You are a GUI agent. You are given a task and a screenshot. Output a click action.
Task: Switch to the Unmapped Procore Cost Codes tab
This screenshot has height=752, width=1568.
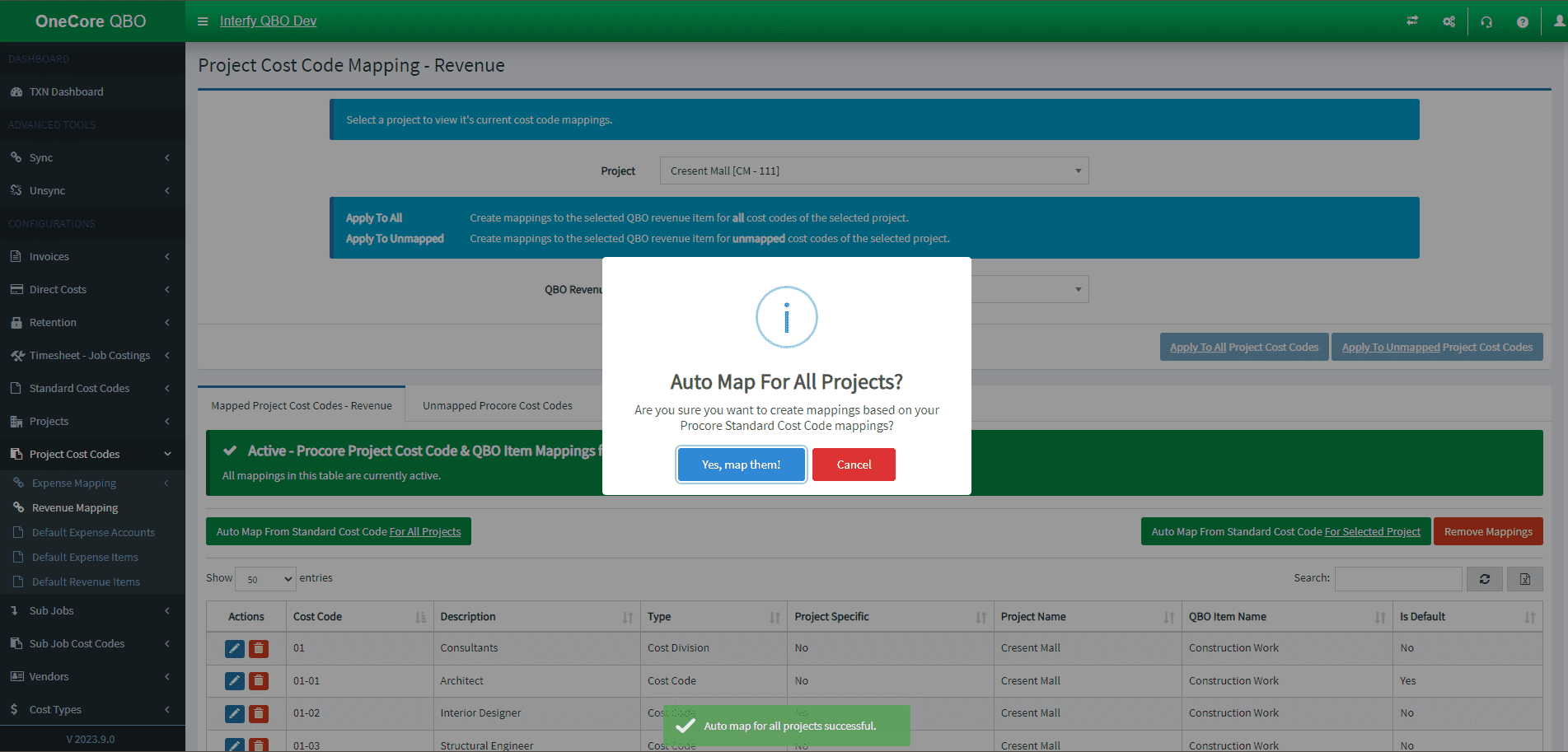tap(497, 404)
